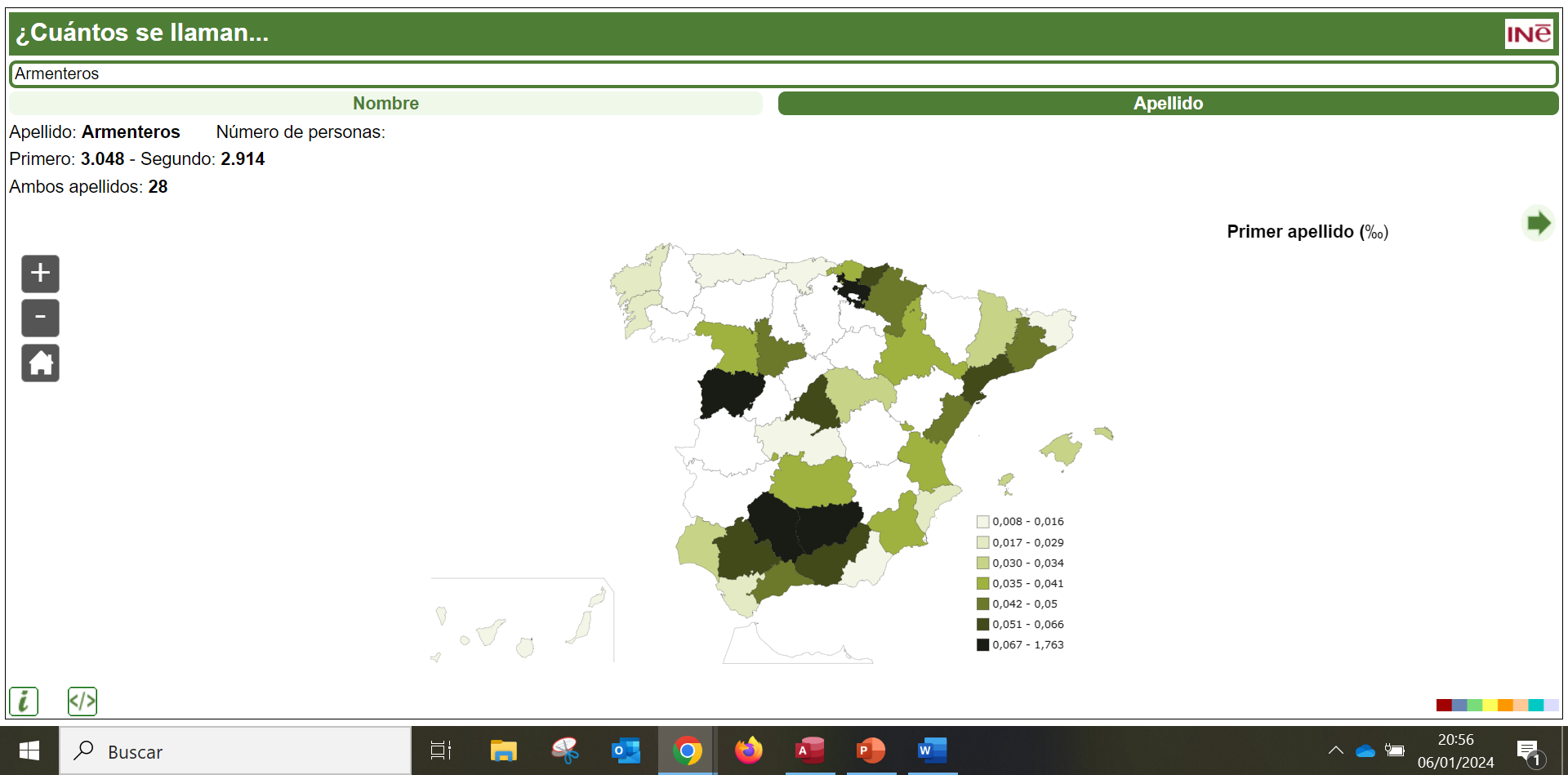Zoom in on the map with plus button
The width and height of the screenshot is (1568, 775).
[40, 274]
